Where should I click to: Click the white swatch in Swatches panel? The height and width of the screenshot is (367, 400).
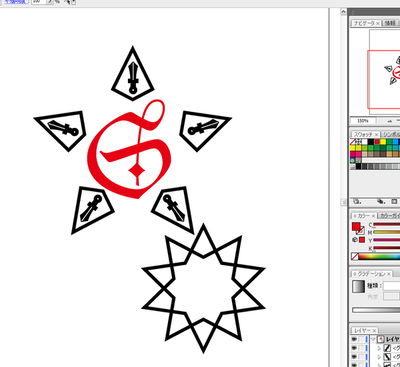point(365,142)
